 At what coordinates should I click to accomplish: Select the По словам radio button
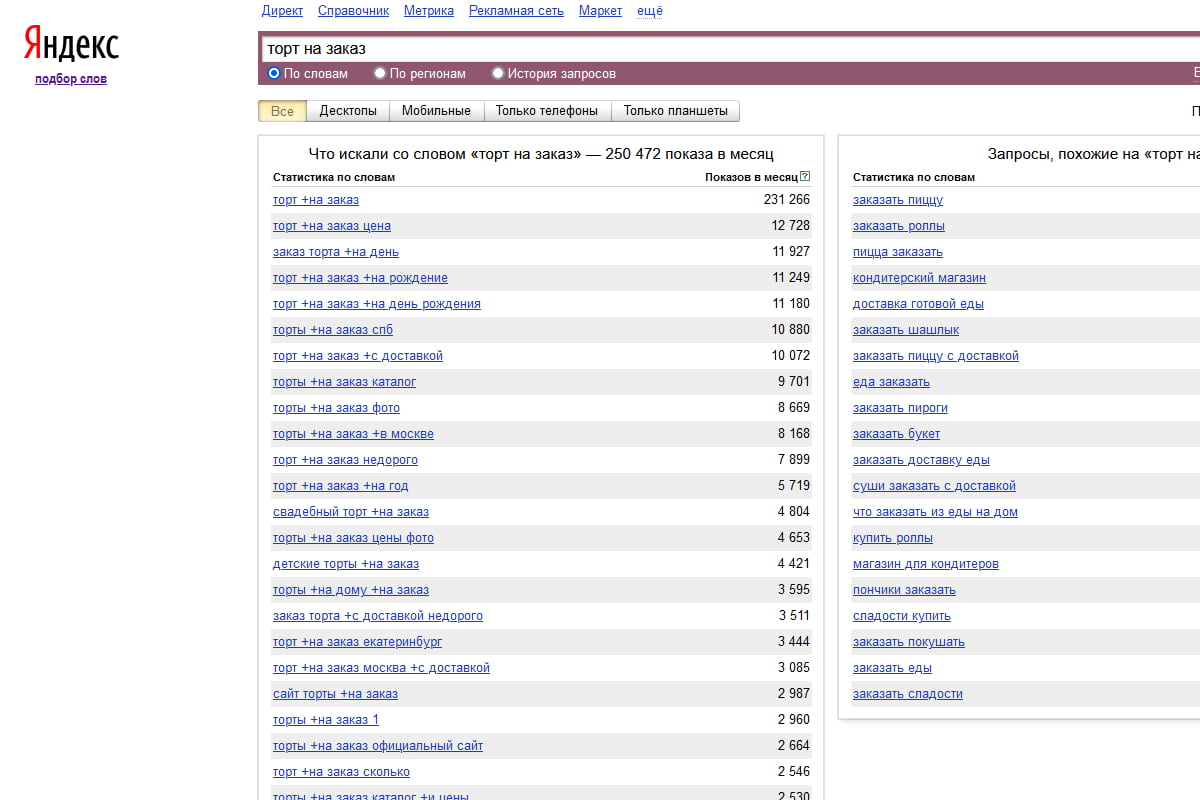[x=274, y=73]
